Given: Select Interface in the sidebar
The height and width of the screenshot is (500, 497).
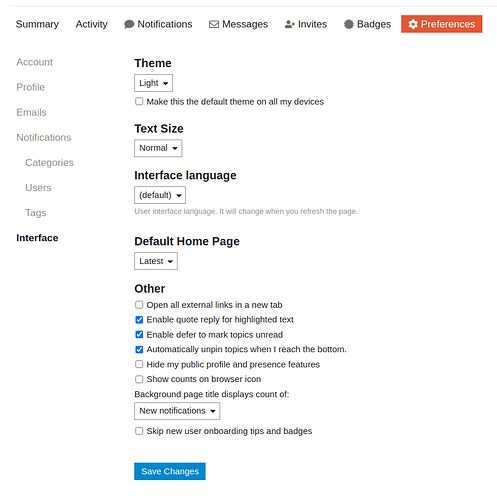Looking at the screenshot, I should (37, 238).
